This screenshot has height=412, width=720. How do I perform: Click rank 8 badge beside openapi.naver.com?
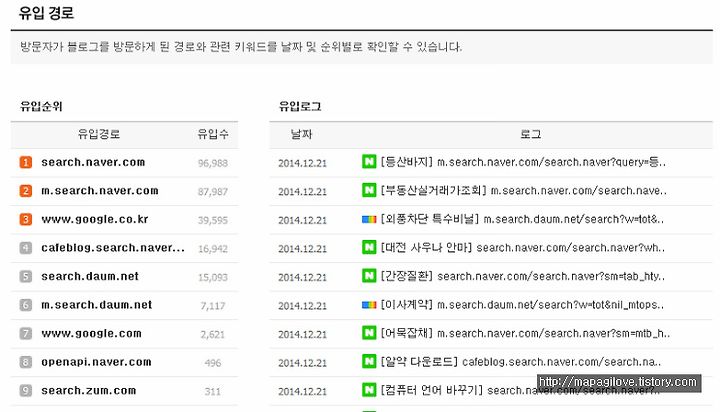26,362
